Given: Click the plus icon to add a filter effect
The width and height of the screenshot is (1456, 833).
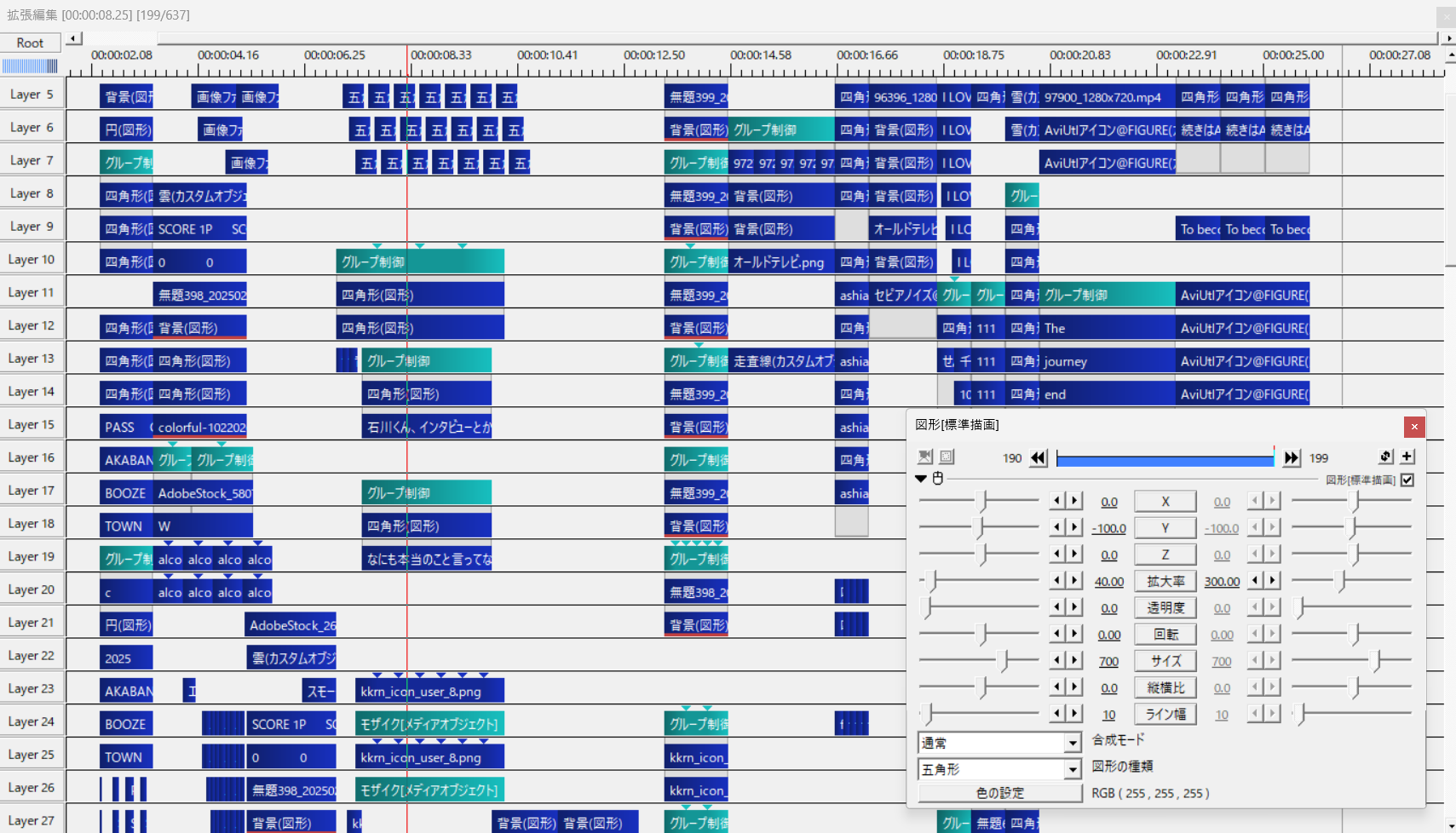Looking at the screenshot, I should 1407,457.
